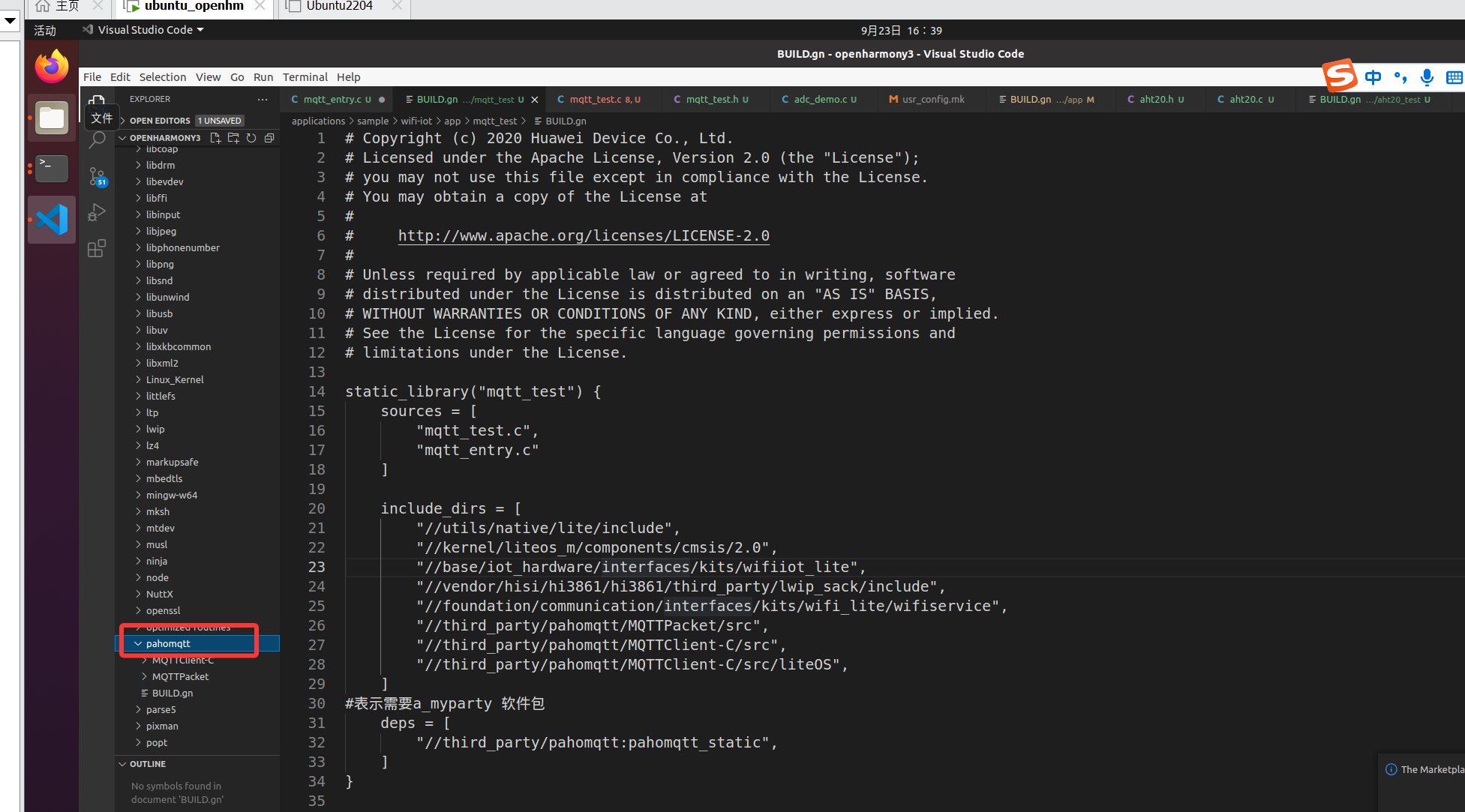Image resolution: width=1465 pixels, height=812 pixels.
Task: Close the BUILD.gn mqtt_test tab
Action: click(535, 100)
